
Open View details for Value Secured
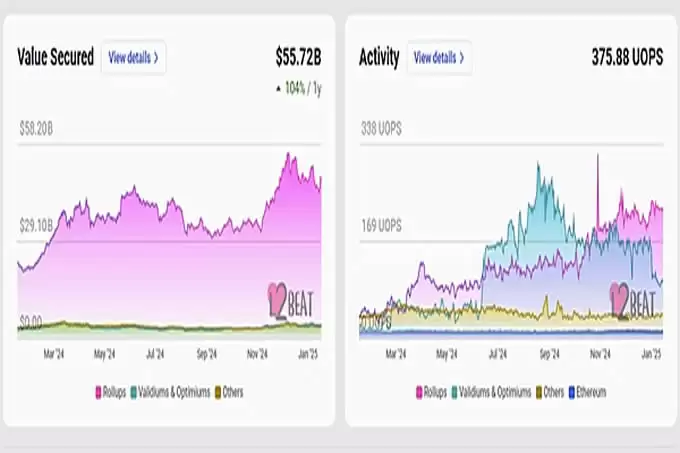pos(133,57)
